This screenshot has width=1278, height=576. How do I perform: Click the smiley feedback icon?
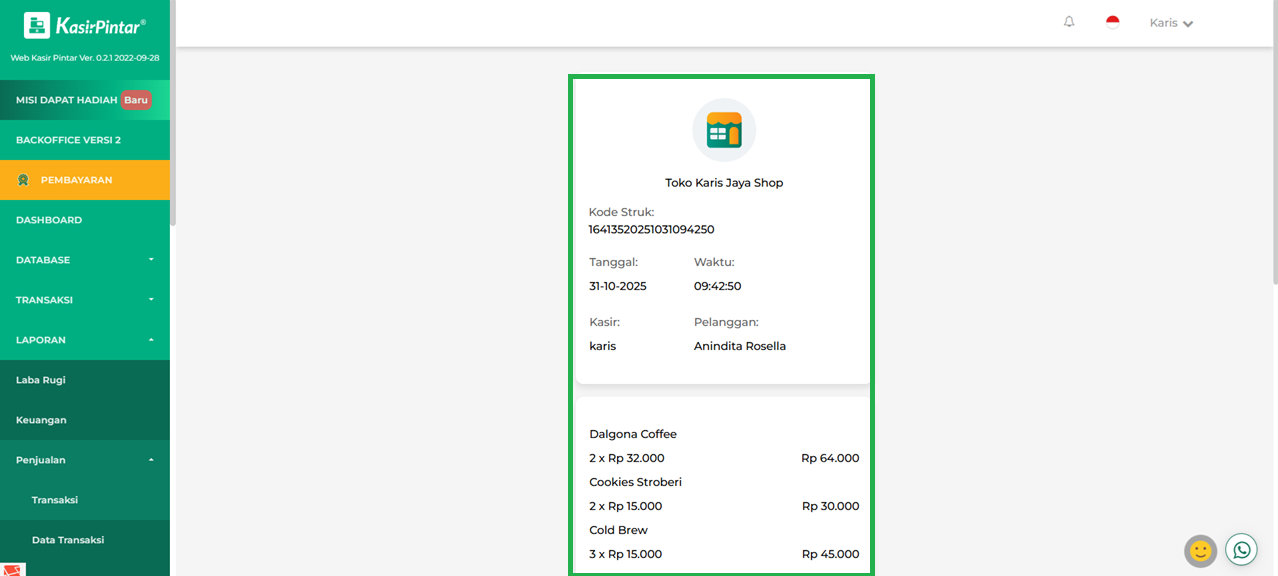[1200, 550]
